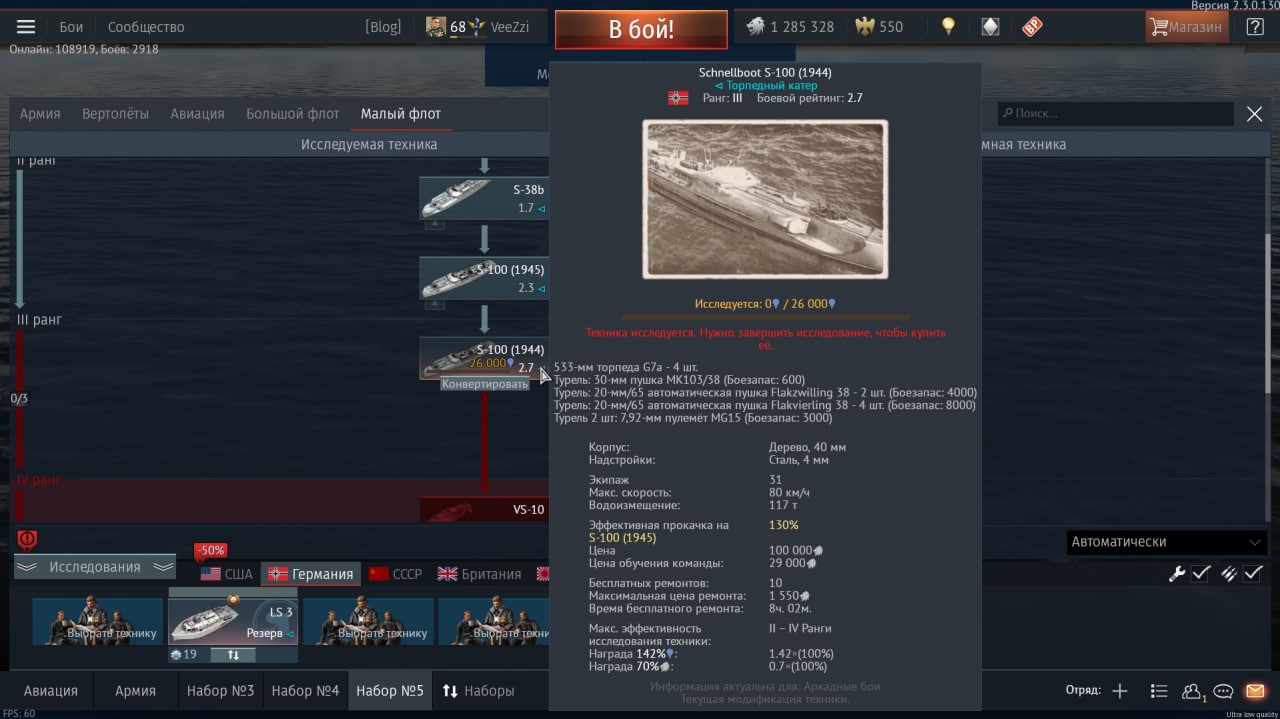Search vehicles in the Поиск field

tap(1115, 114)
